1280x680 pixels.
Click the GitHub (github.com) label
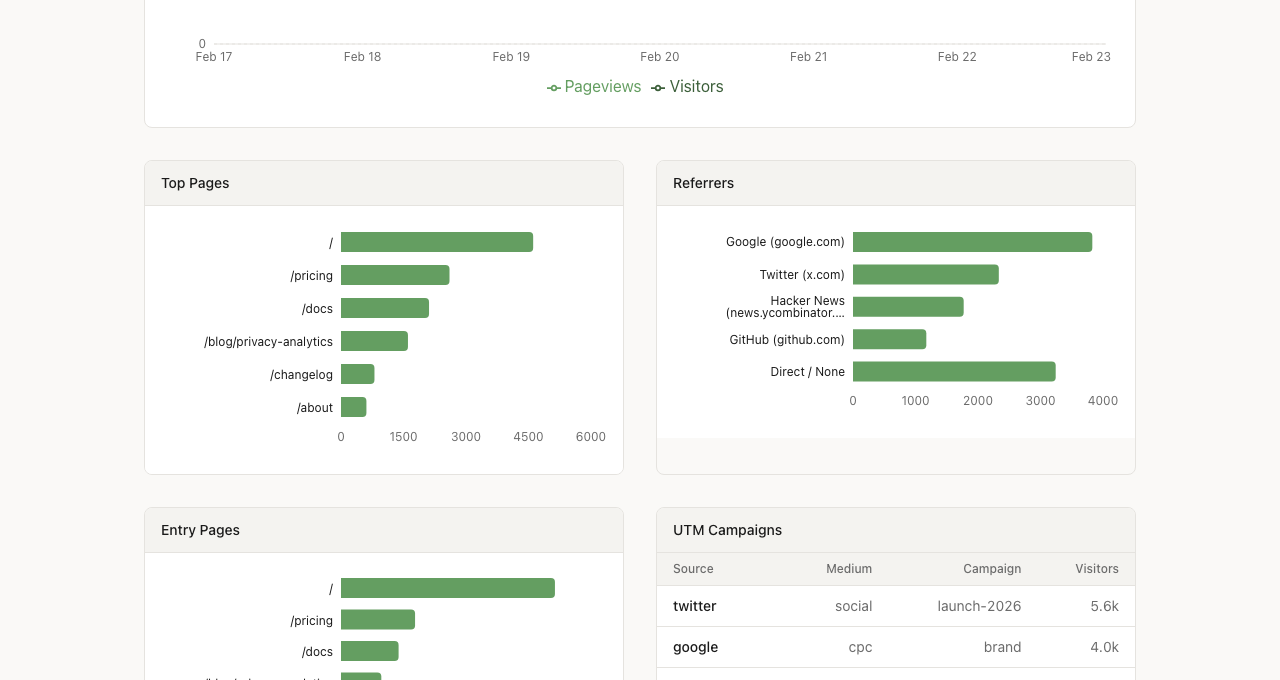(787, 340)
